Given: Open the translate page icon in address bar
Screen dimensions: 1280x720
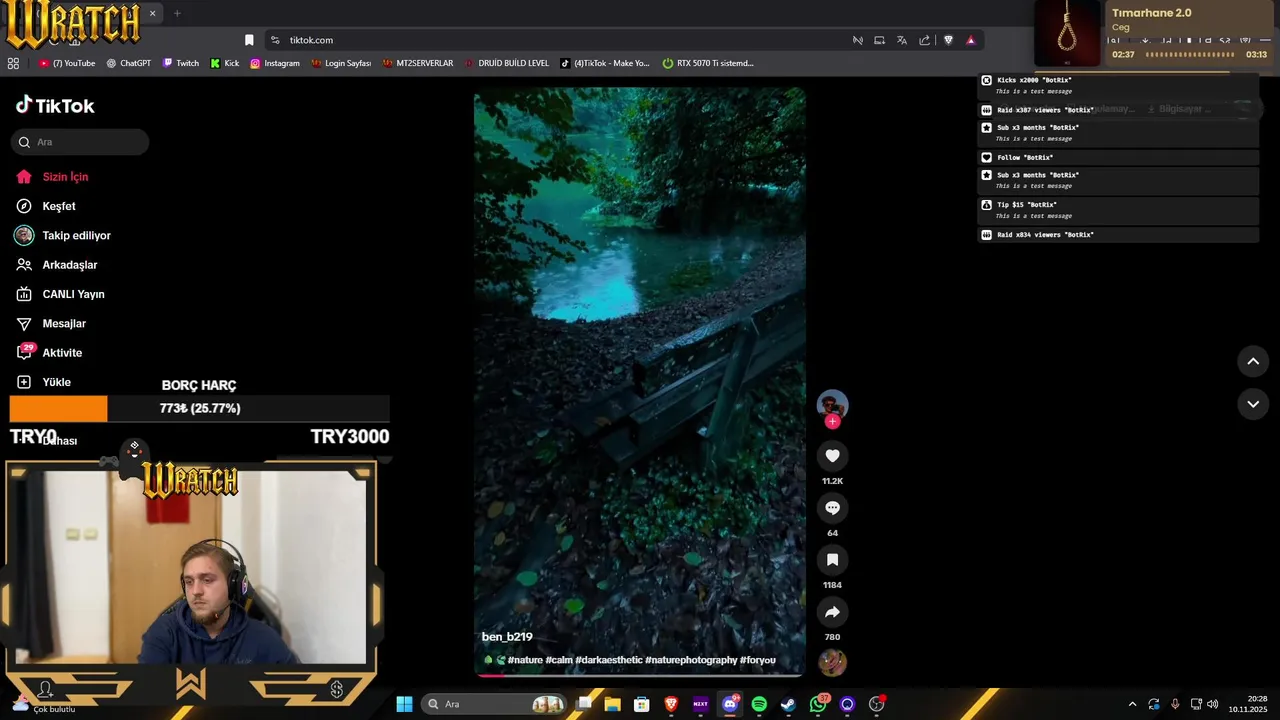Looking at the screenshot, I should pos(901,40).
